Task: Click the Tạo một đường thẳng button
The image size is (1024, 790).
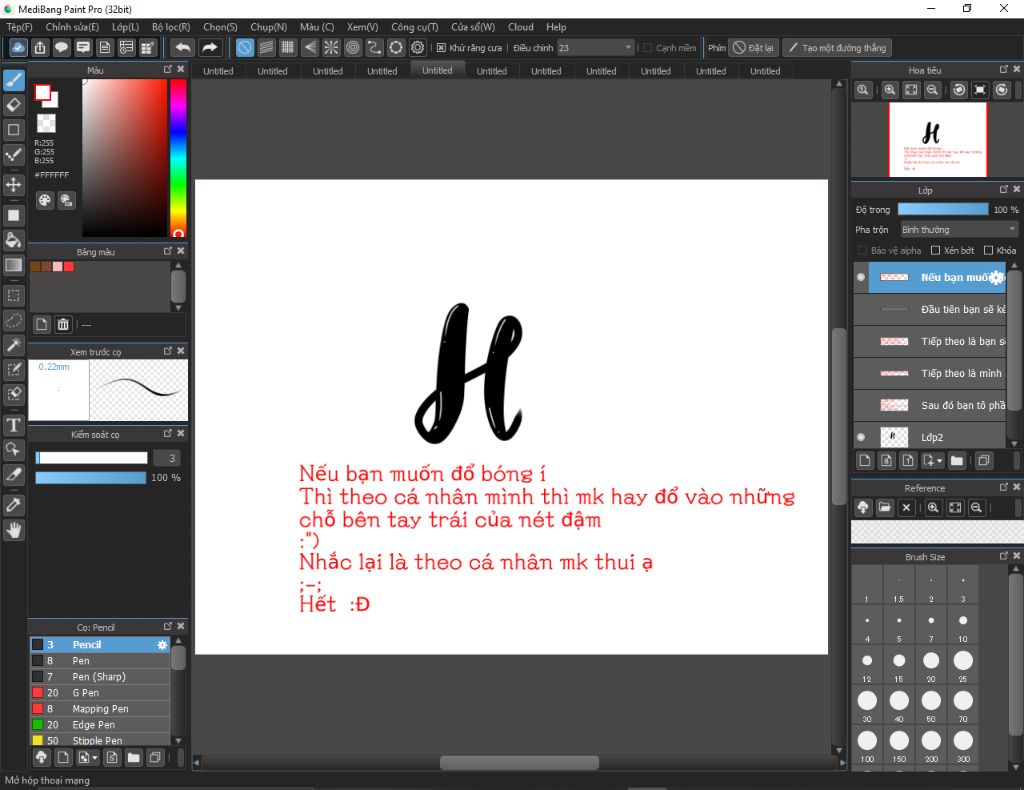Action: (x=837, y=48)
